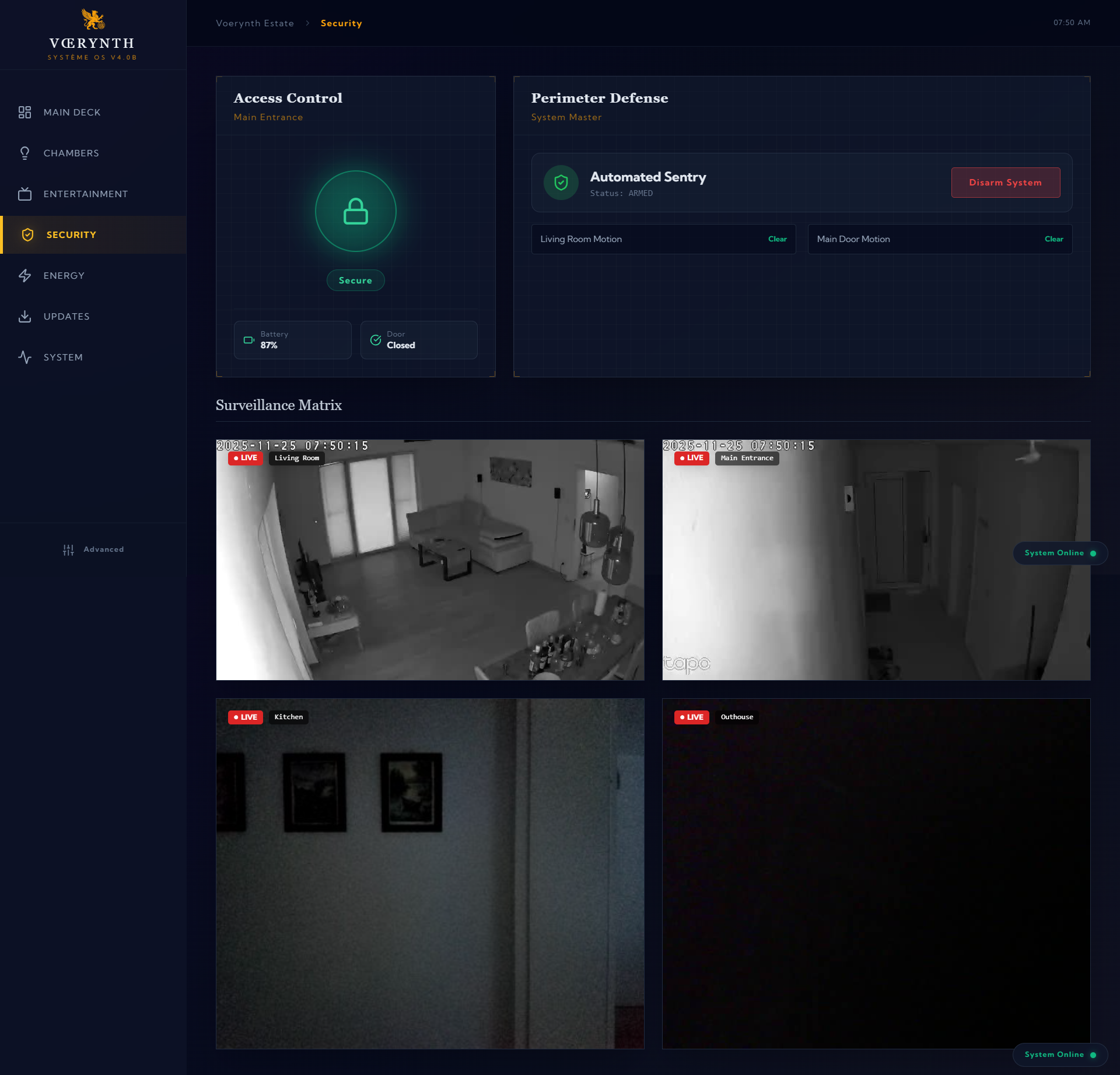Click the Updates download icon

coord(24,316)
